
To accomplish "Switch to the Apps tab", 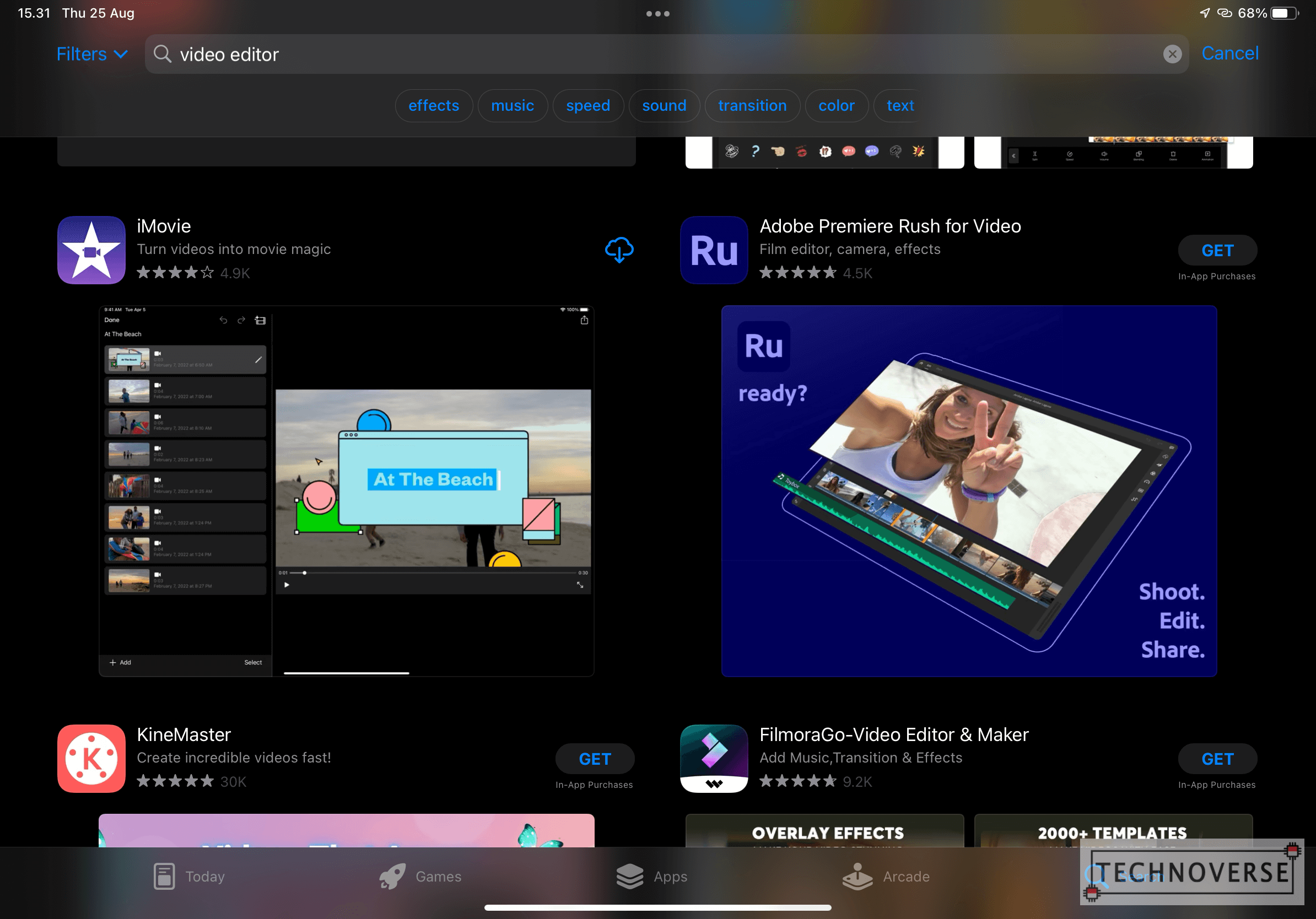I will (x=652, y=876).
